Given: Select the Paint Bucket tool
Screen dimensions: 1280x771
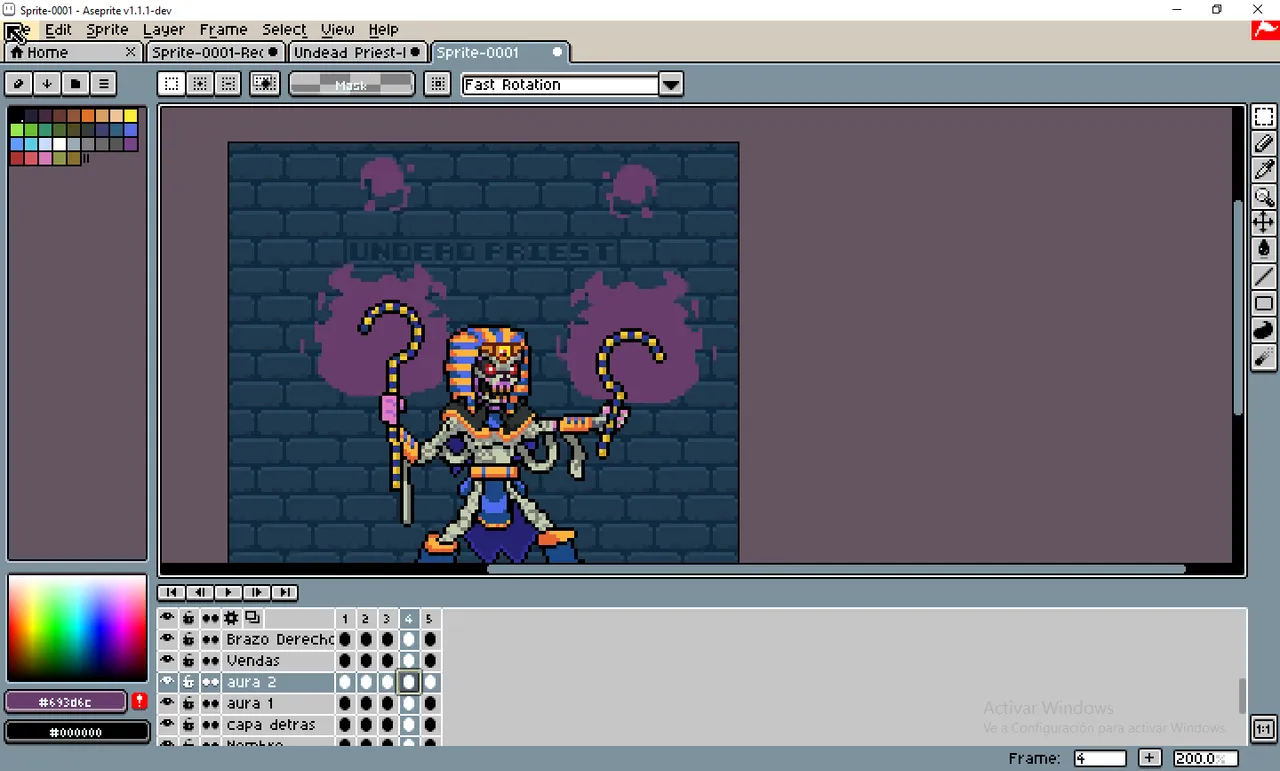Looking at the screenshot, I should coord(1264,249).
